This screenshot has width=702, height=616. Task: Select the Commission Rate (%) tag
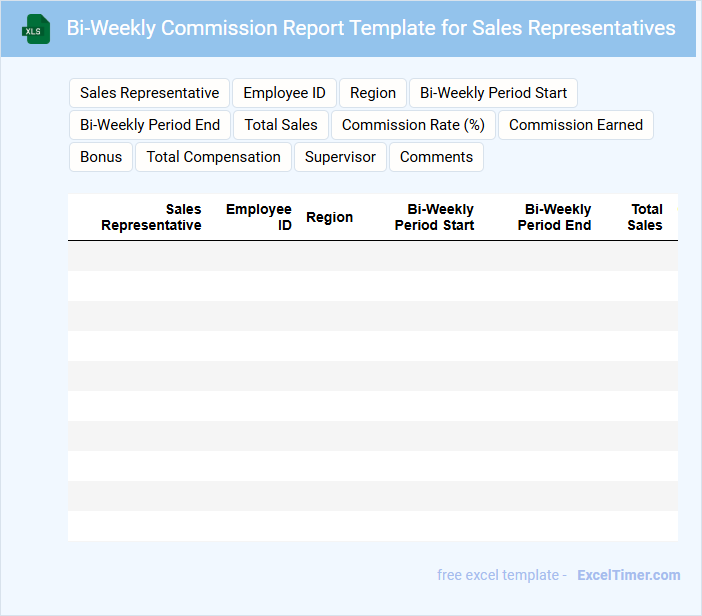coord(413,125)
